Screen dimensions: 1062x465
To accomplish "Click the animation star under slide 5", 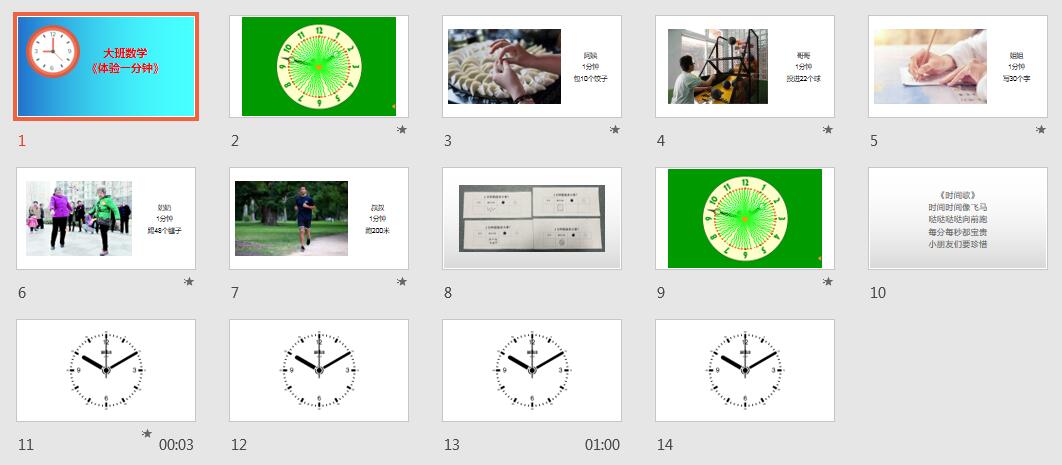I will [x=1041, y=129].
